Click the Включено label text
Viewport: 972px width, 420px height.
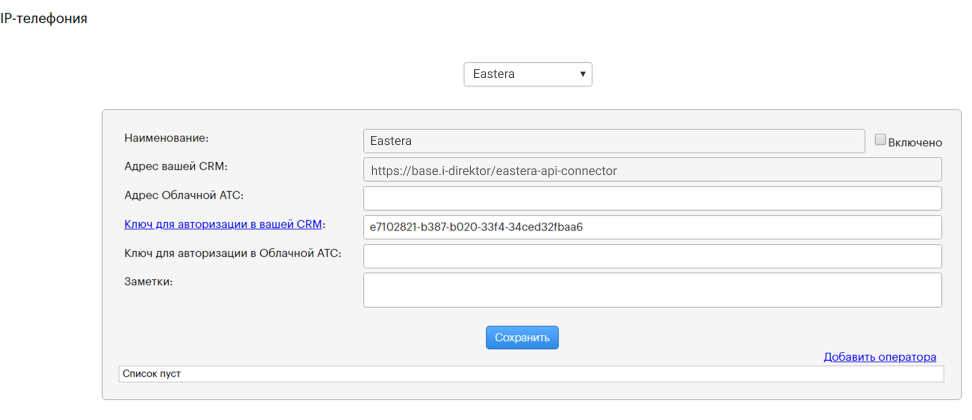click(915, 142)
